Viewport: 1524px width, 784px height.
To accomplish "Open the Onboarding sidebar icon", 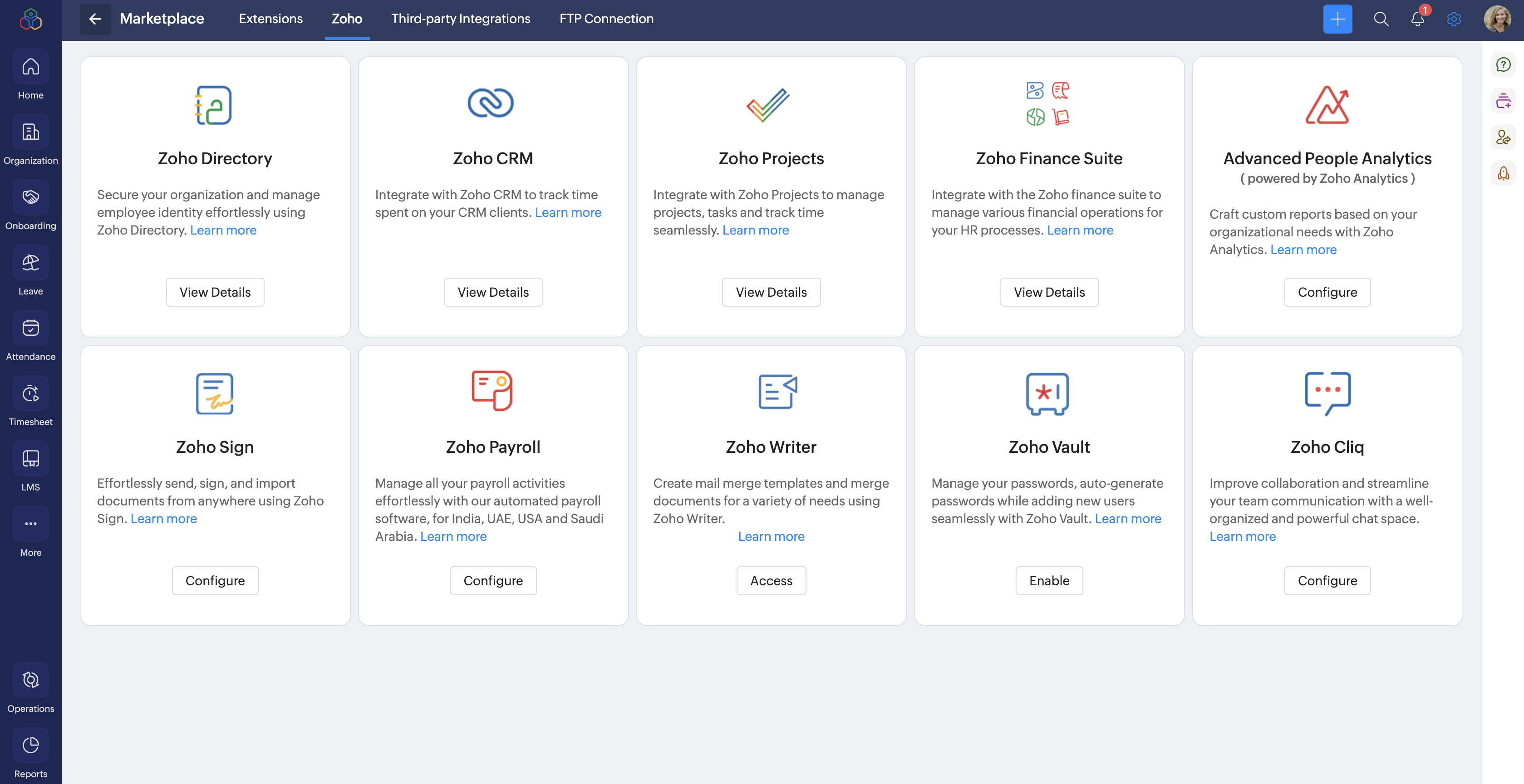I will [x=31, y=197].
